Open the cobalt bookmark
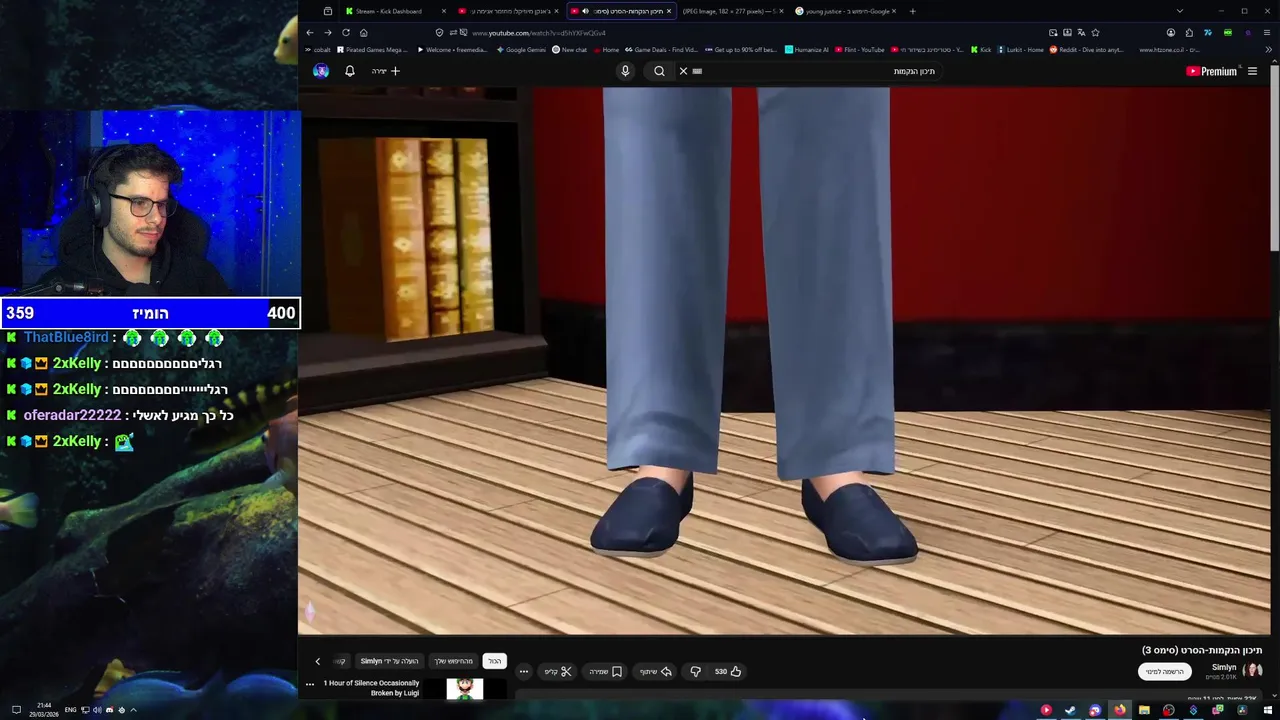Image resolution: width=1280 pixels, height=720 pixels. tap(318, 50)
